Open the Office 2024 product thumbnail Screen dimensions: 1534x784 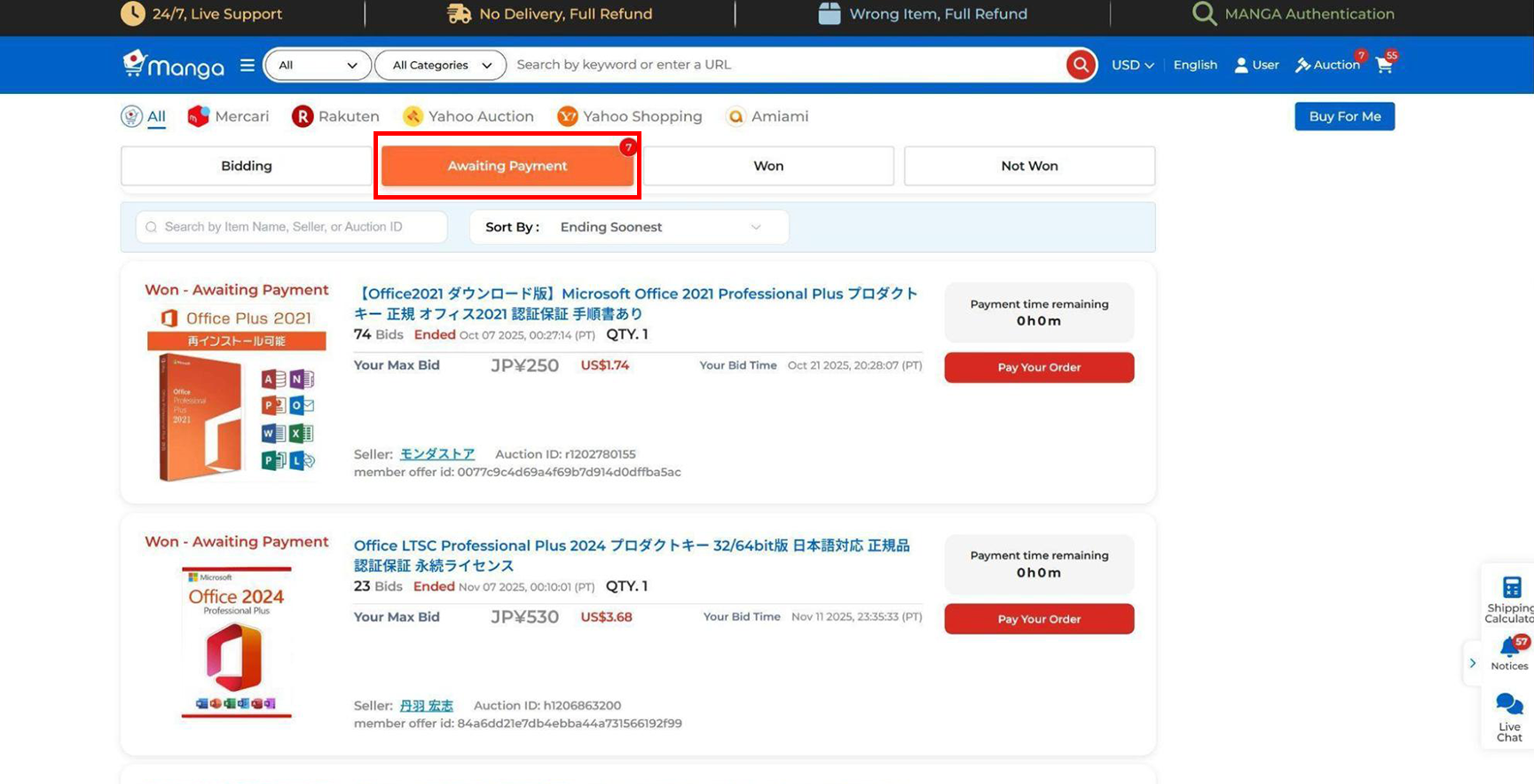click(236, 642)
